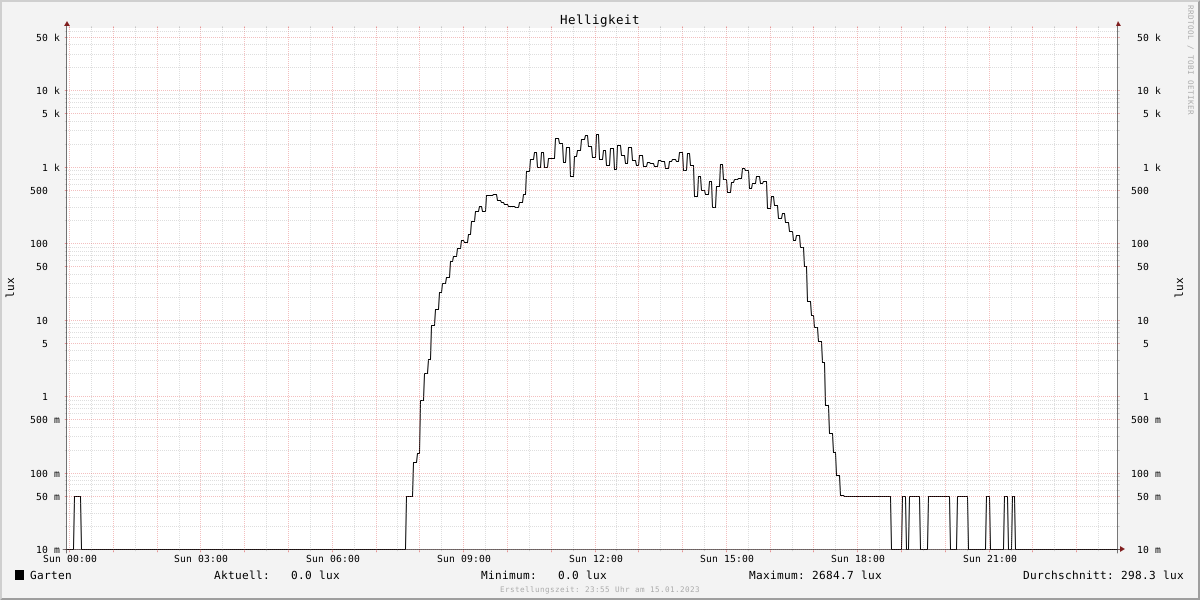
Task: Click the "Sun 18:00" time axis label
Action: point(858,559)
